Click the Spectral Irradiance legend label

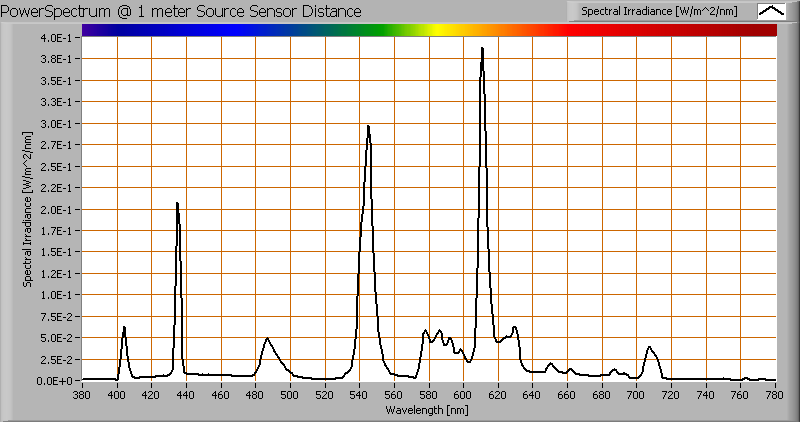[659, 11]
